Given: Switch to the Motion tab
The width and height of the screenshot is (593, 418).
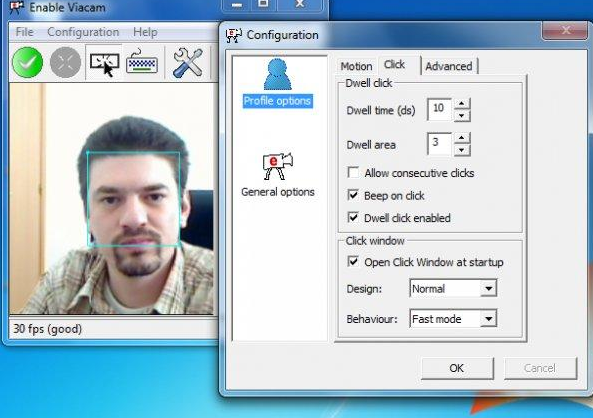Looking at the screenshot, I should tap(356, 67).
